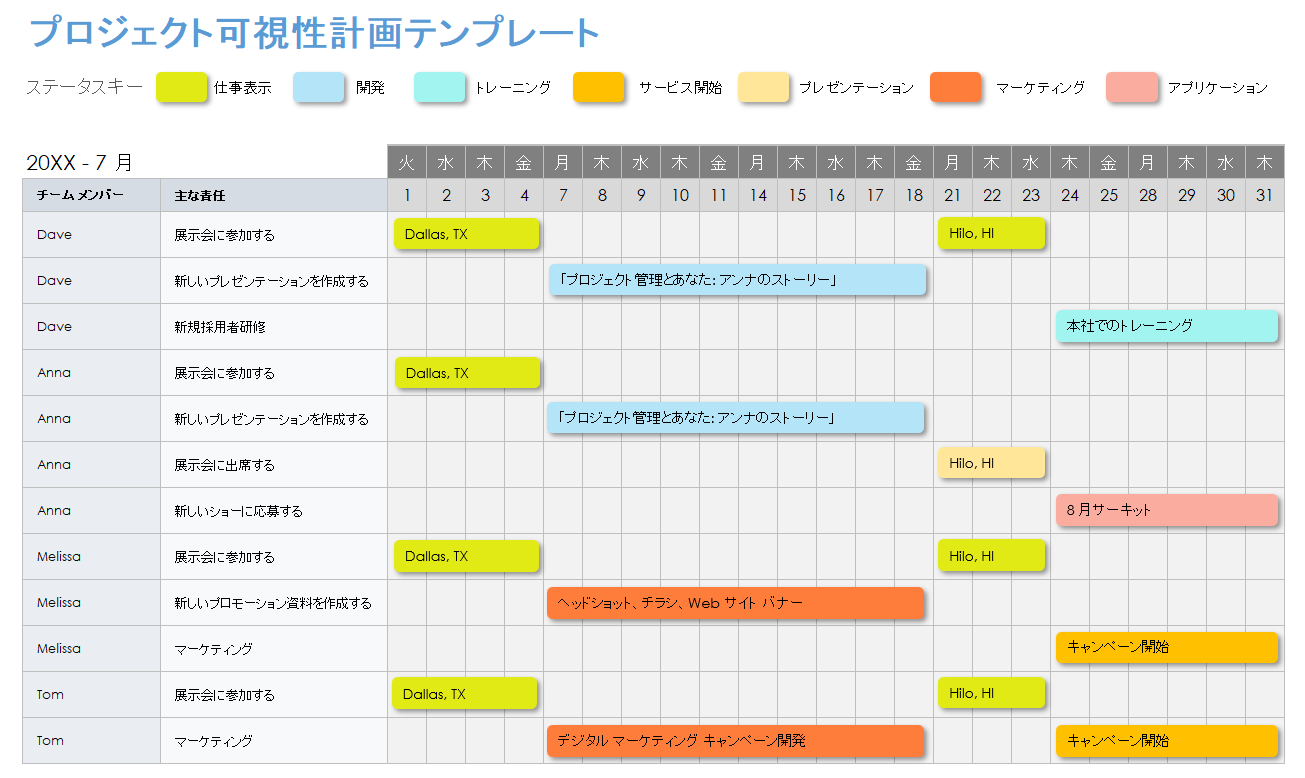This screenshot has height=778, width=1305.
Task: Select the デジタル マーケティング キャンペーン開発 bar
Action: click(x=735, y=741)
